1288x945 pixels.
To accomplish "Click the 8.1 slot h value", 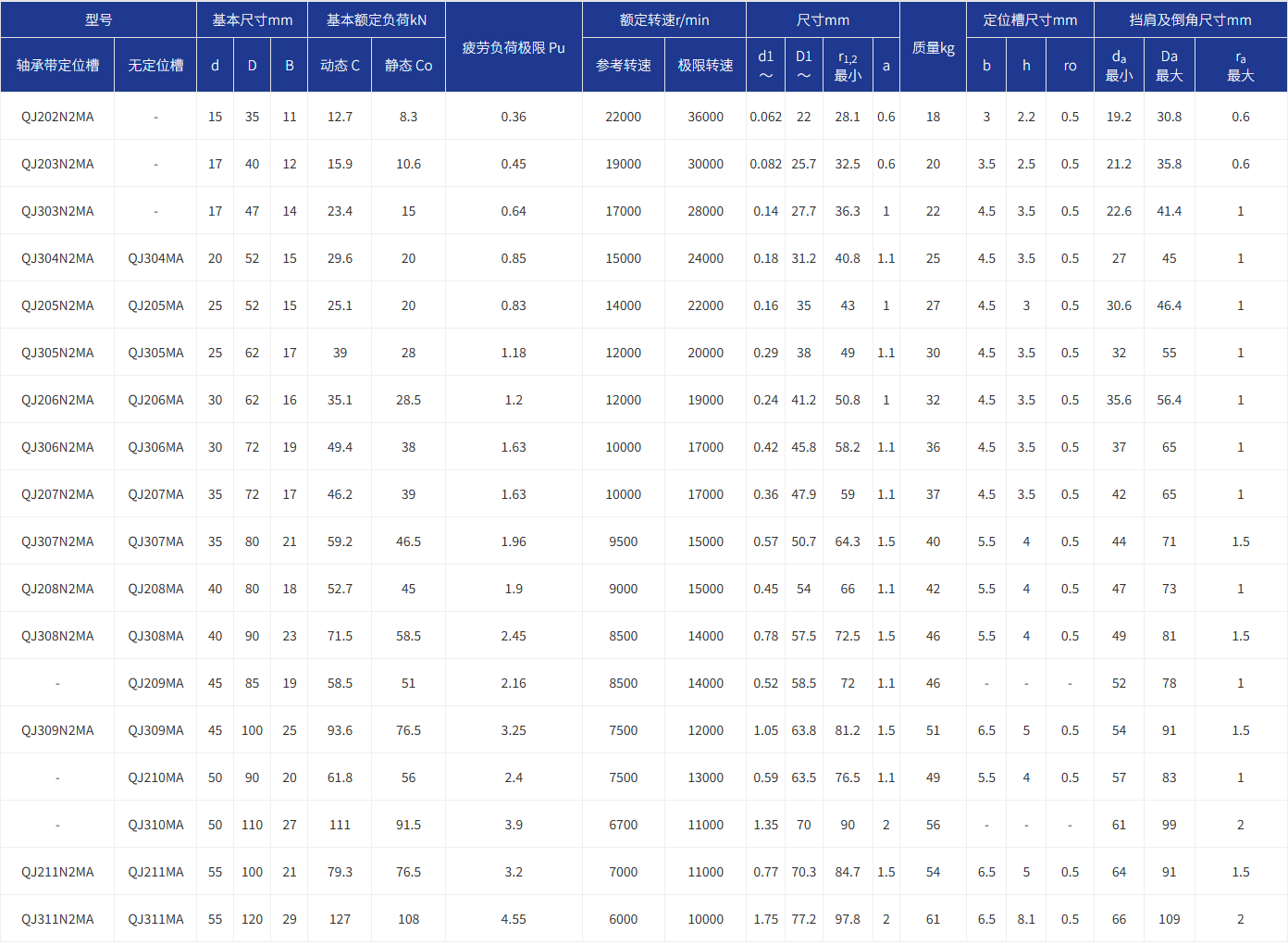I will tap(1026, 919).
